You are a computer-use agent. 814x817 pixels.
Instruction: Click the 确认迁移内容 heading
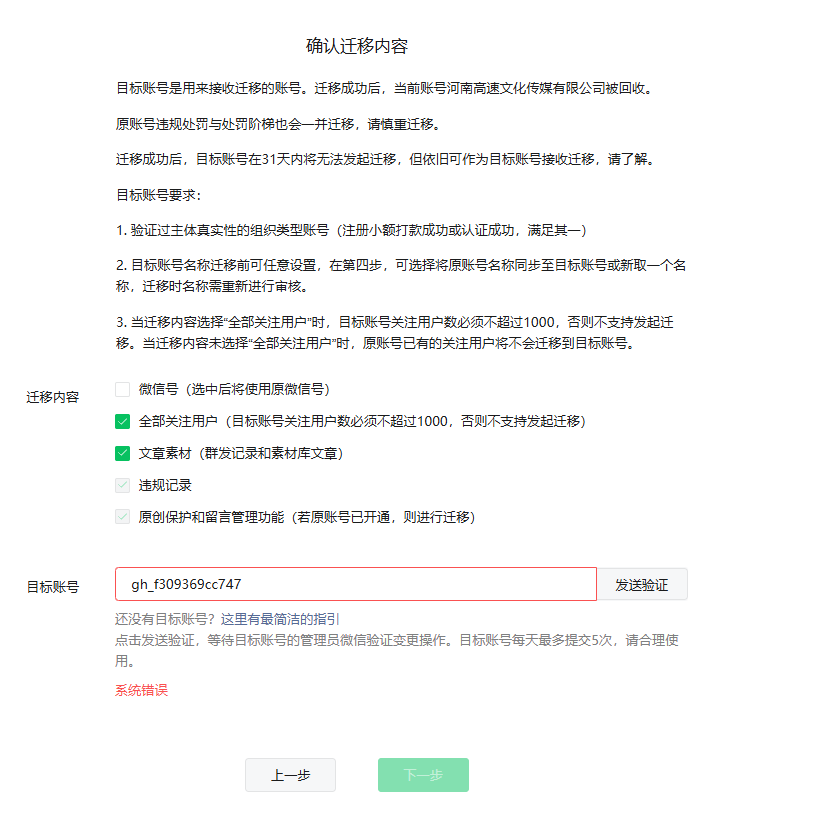[x=356, y=46]
